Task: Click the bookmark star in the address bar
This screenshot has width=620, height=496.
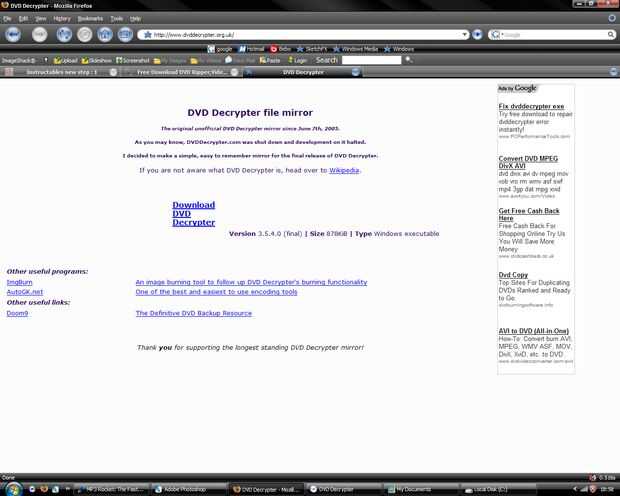Action: click(x=147, y=35)
